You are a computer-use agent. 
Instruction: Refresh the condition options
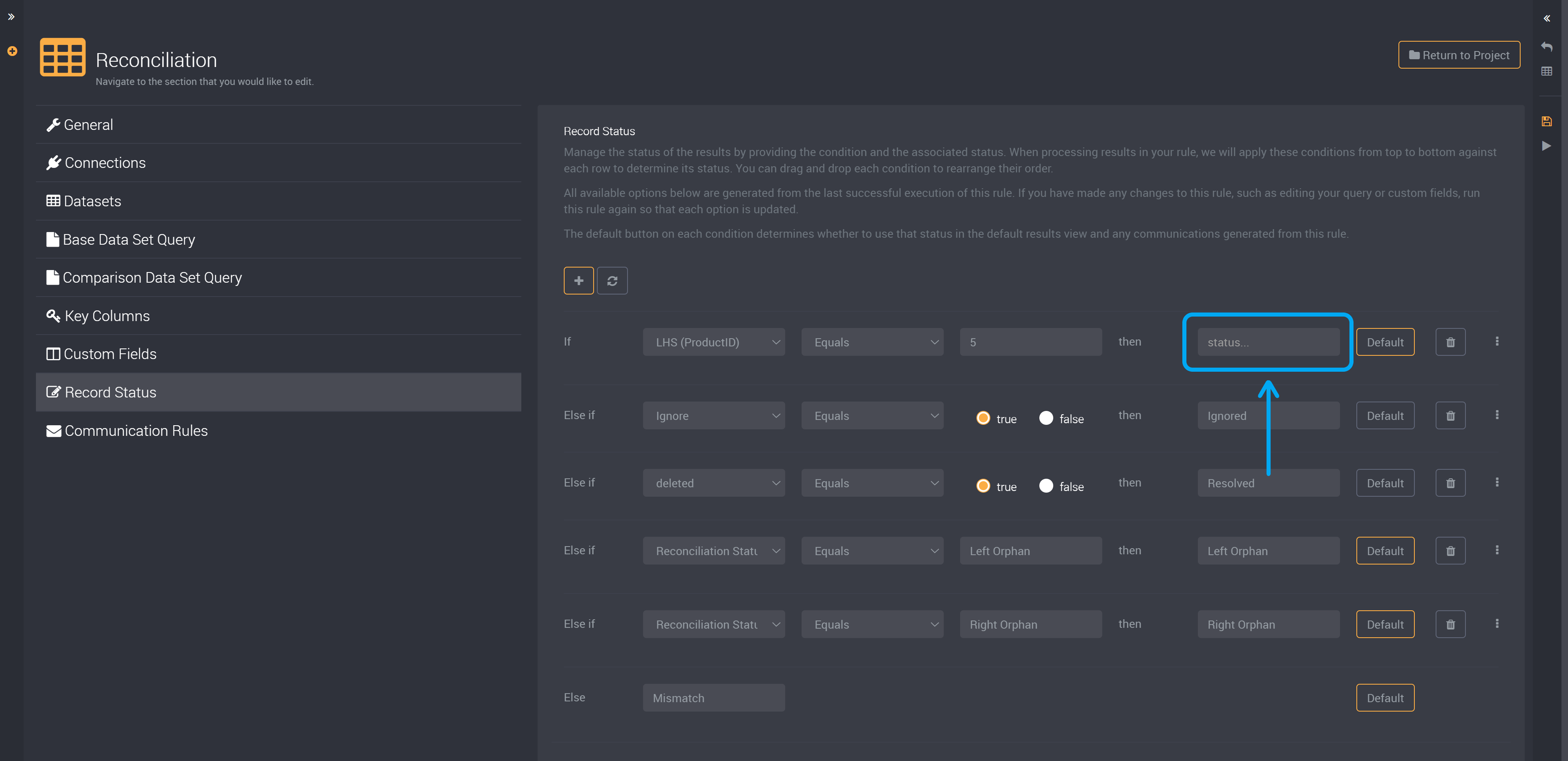612,281
